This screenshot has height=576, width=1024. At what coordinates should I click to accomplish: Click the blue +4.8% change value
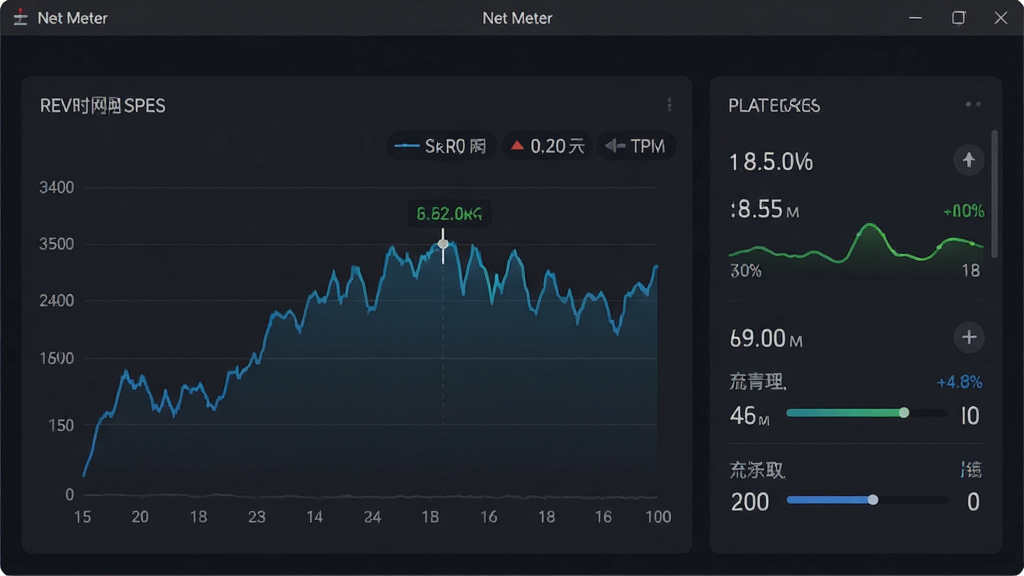(959, 382)
